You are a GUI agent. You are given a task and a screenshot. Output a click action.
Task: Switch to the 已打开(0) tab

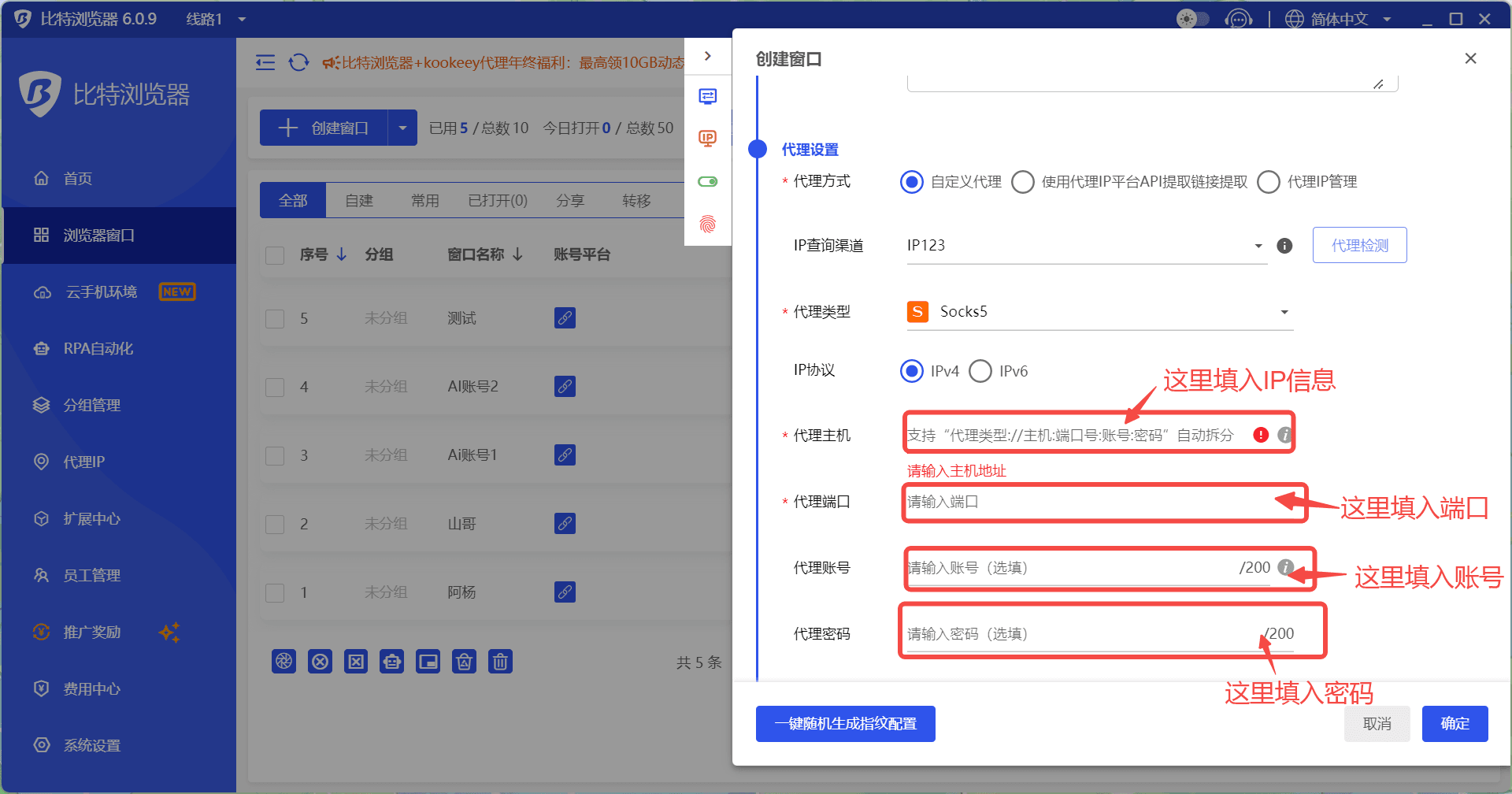pyautogui.click(x=498, y=200)
